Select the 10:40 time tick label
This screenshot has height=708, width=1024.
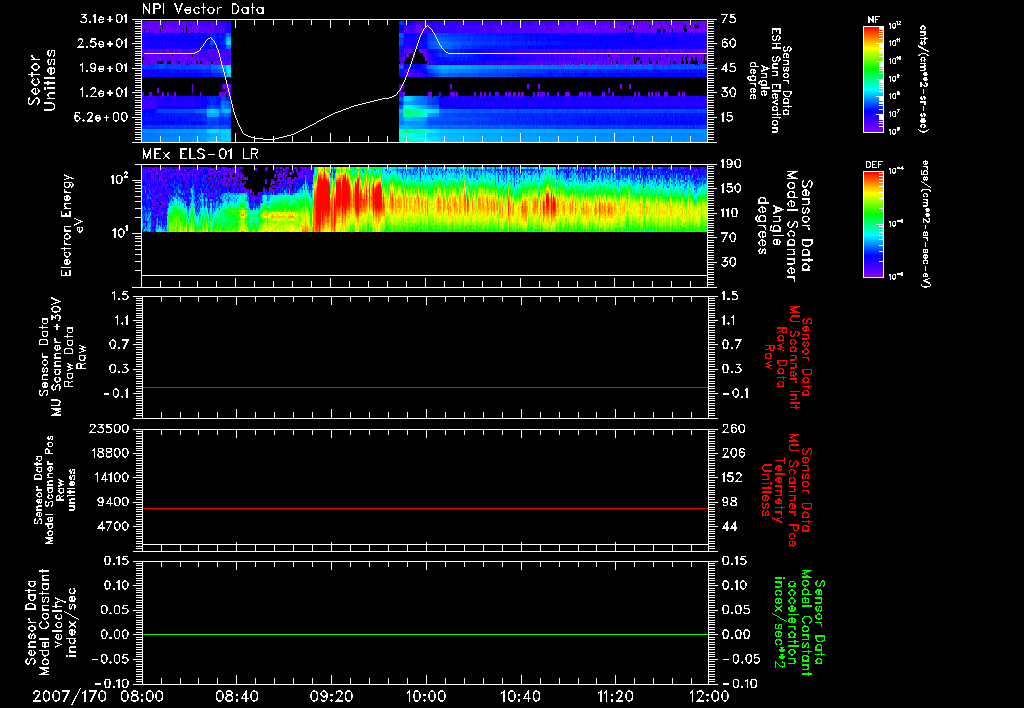(x=520, y=696)
